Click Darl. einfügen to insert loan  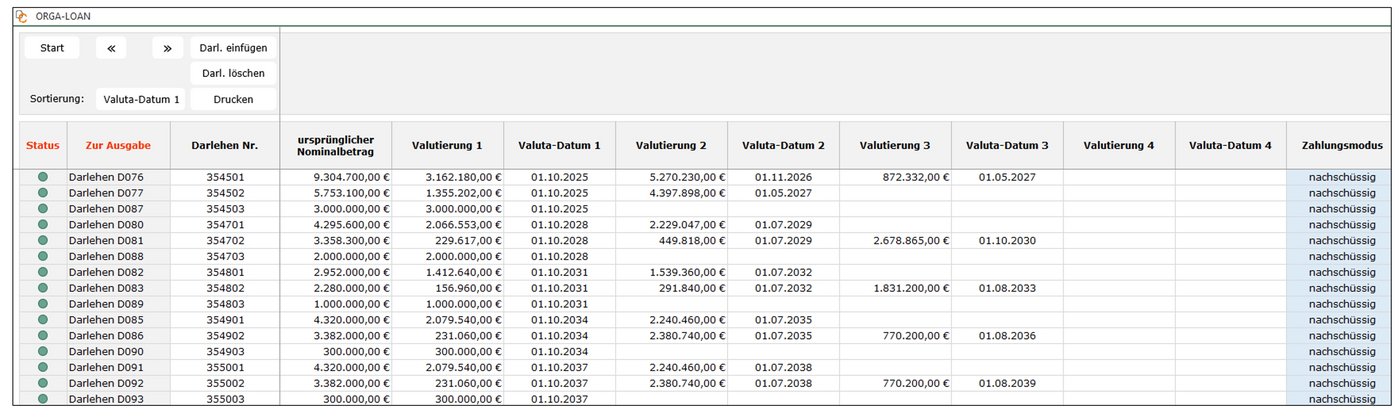click(233, 48)
